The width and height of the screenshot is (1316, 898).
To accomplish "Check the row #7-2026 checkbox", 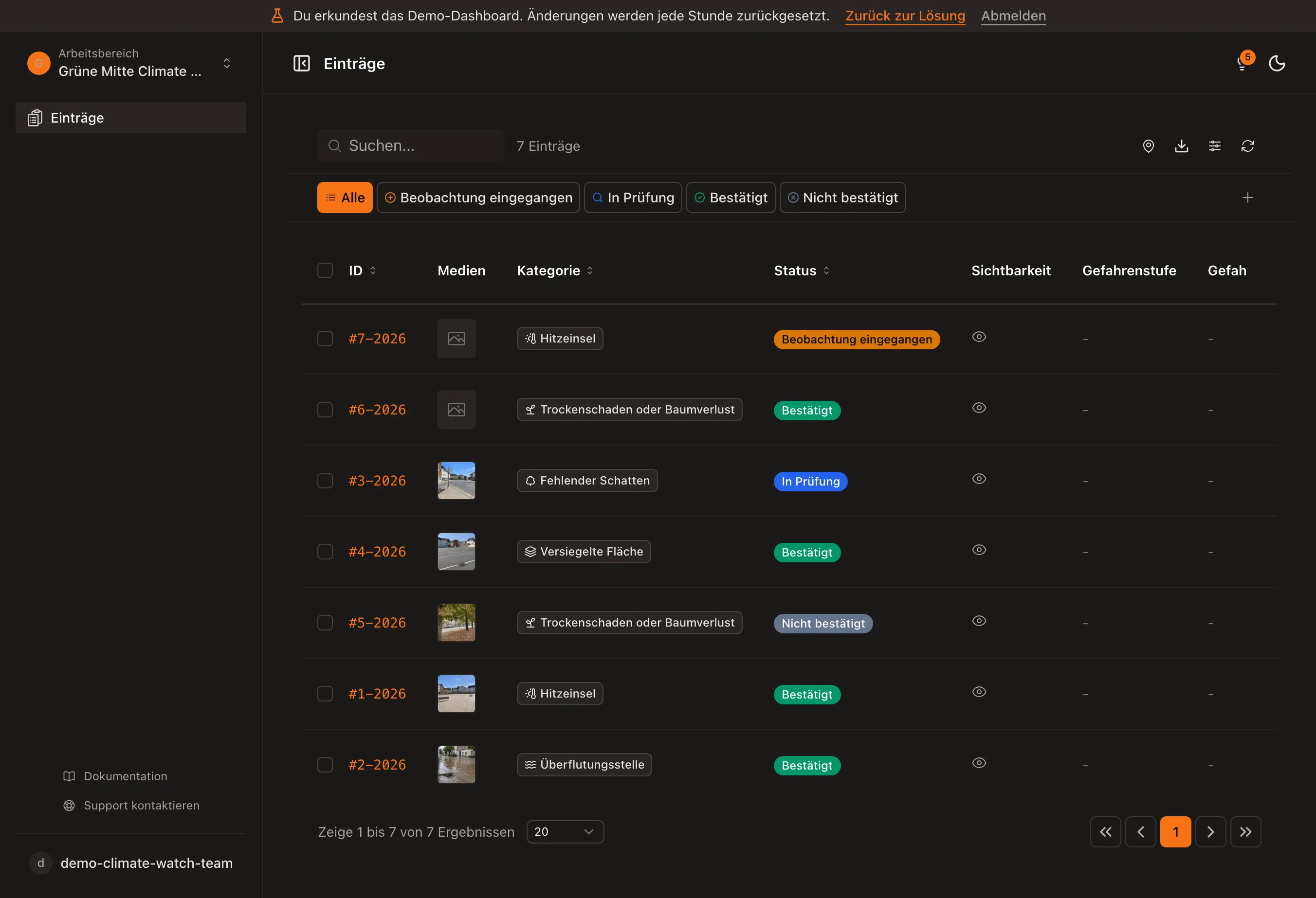I will click(x=325, y=339).
